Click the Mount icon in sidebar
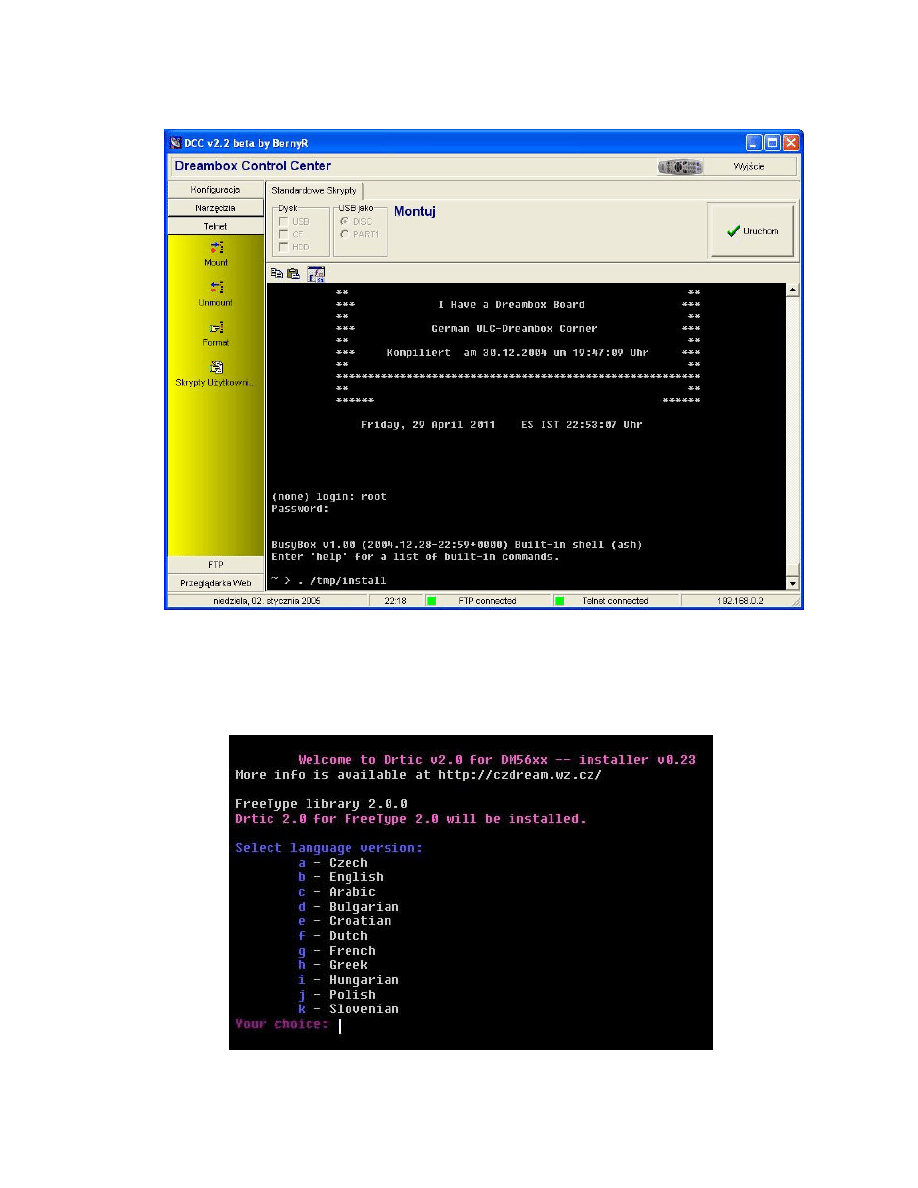918x1188 pixels. click(x=216, y=247)
